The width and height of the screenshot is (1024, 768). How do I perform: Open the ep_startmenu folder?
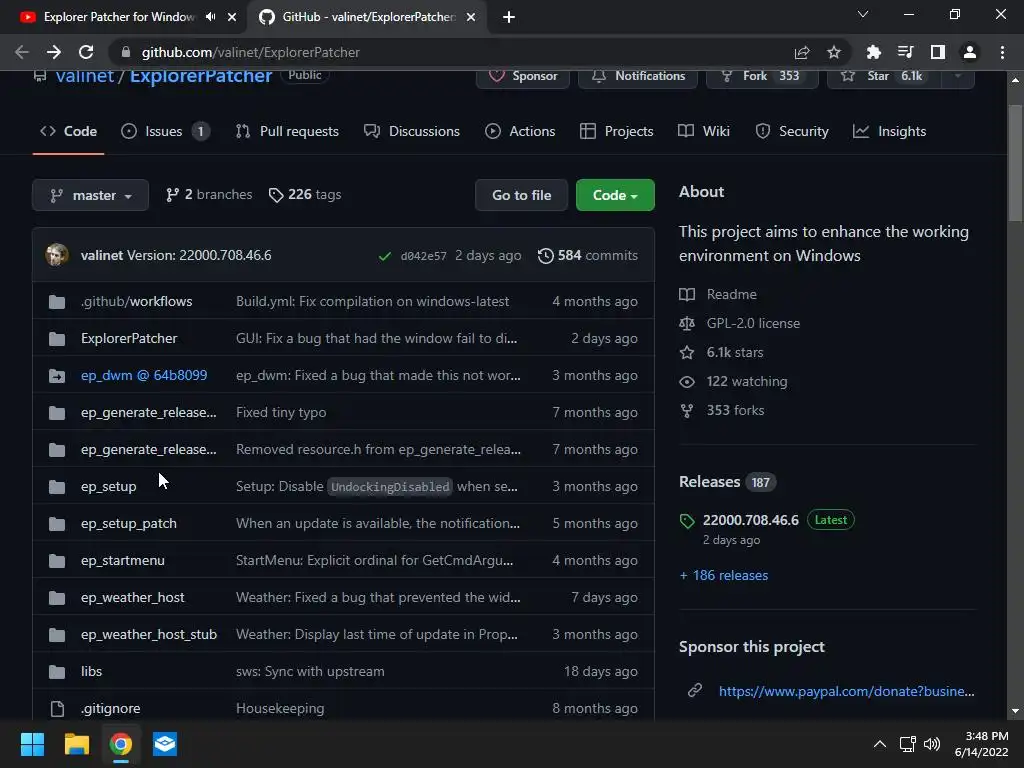[x=123, y=560]
